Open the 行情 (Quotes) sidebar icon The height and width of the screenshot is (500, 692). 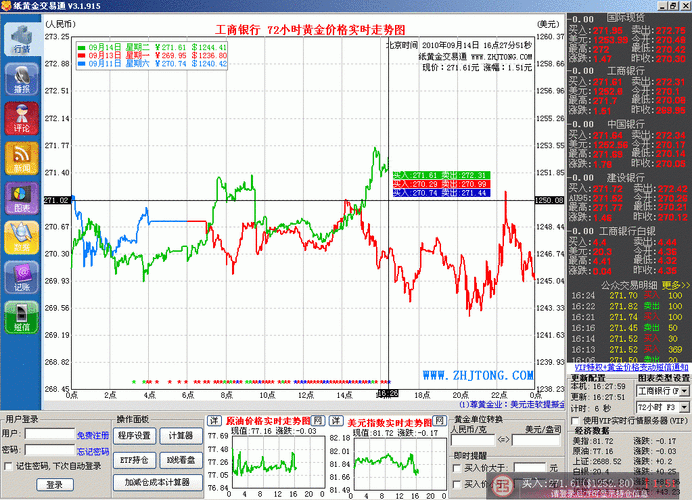[20, 41]
